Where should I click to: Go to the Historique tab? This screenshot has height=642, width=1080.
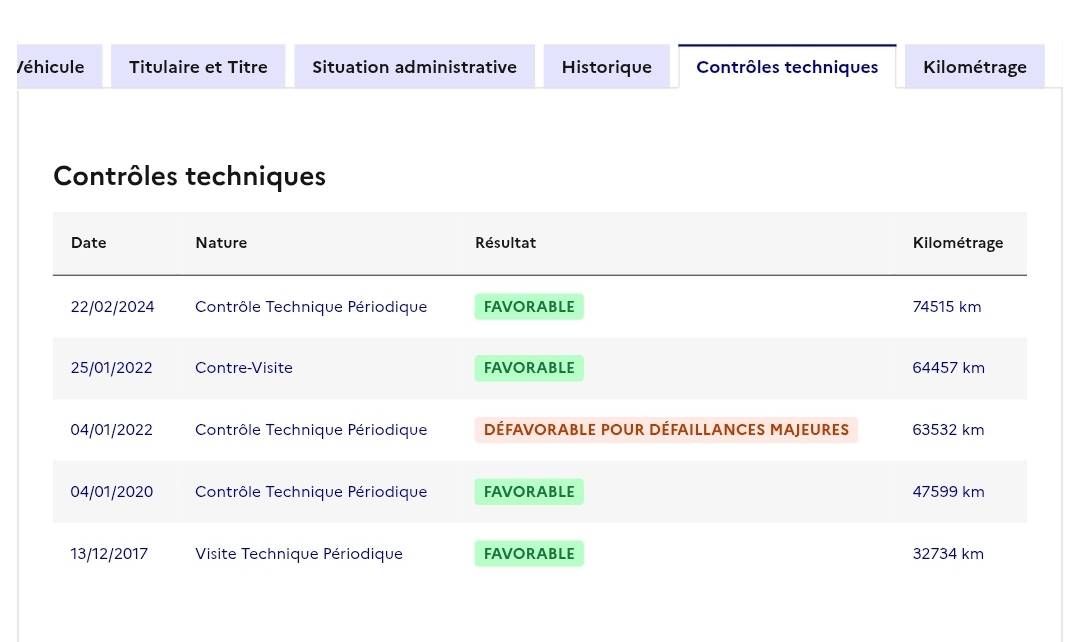pyautogui.click(x=606, y=67)
